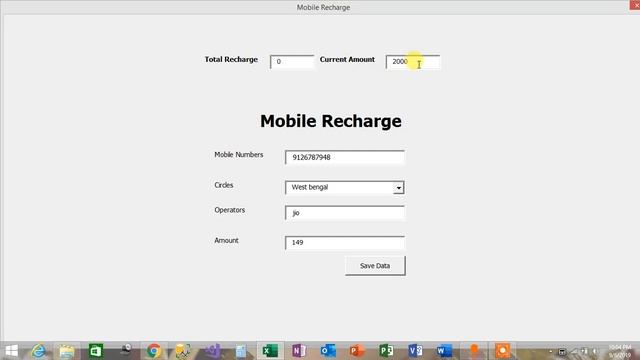This screenshot has width=640, height=360.
Task: Click into the Current Amount field
Action: 413,62
